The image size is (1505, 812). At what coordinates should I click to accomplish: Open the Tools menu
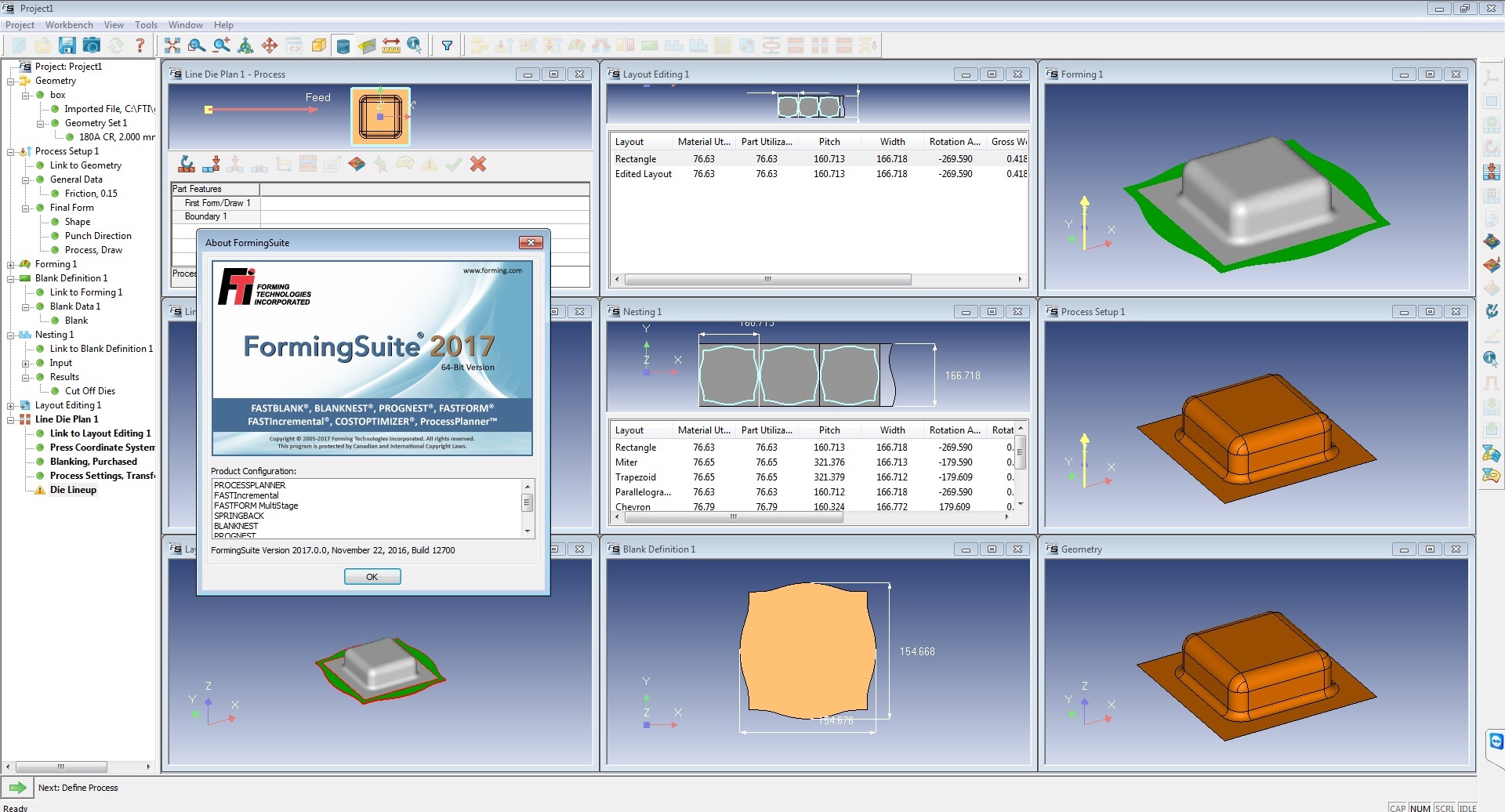(146, 25)
